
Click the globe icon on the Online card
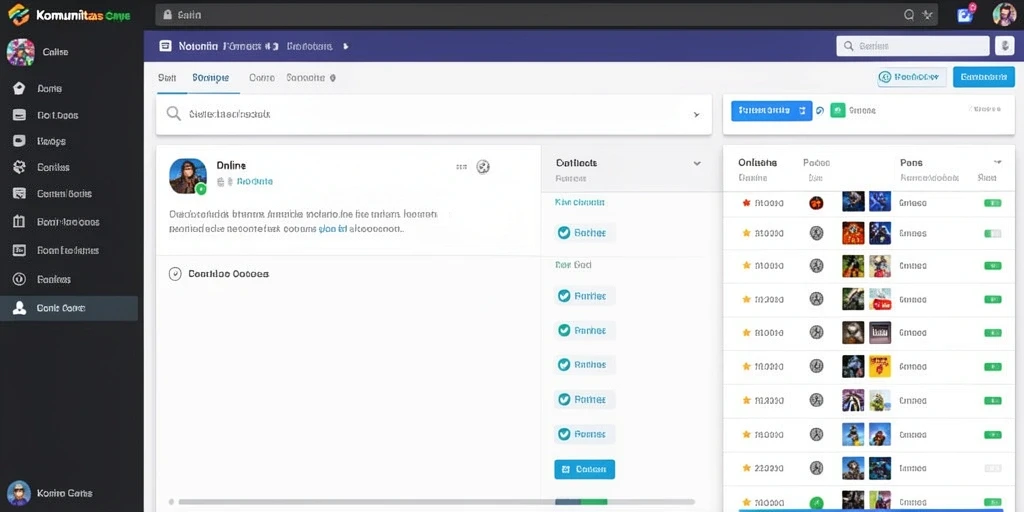[483, 167]
